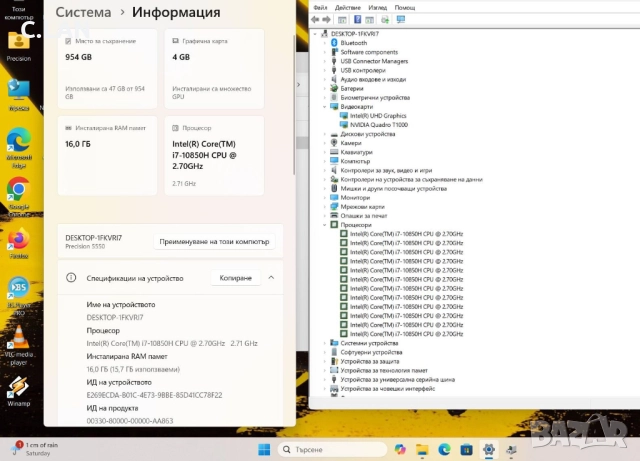Viewport: 640px width, 461px height.
Task: Select the Клавиатури device category
Action: tap(356, 152)
